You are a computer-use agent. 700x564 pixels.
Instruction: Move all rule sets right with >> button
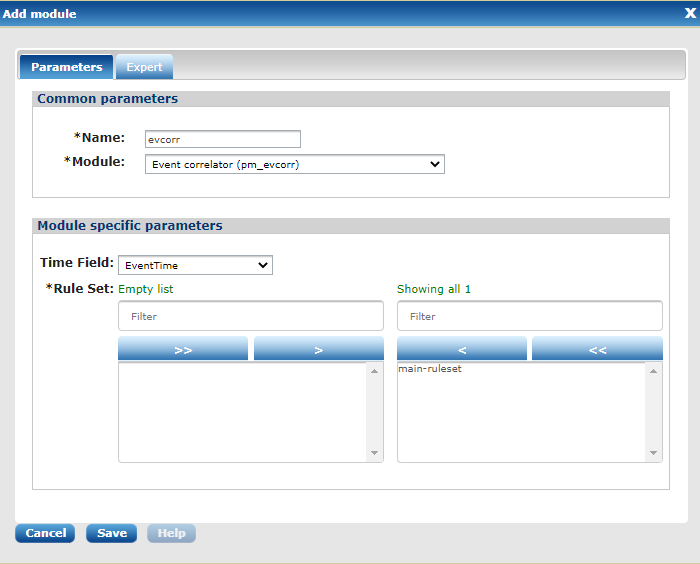(x=183, y=350)
